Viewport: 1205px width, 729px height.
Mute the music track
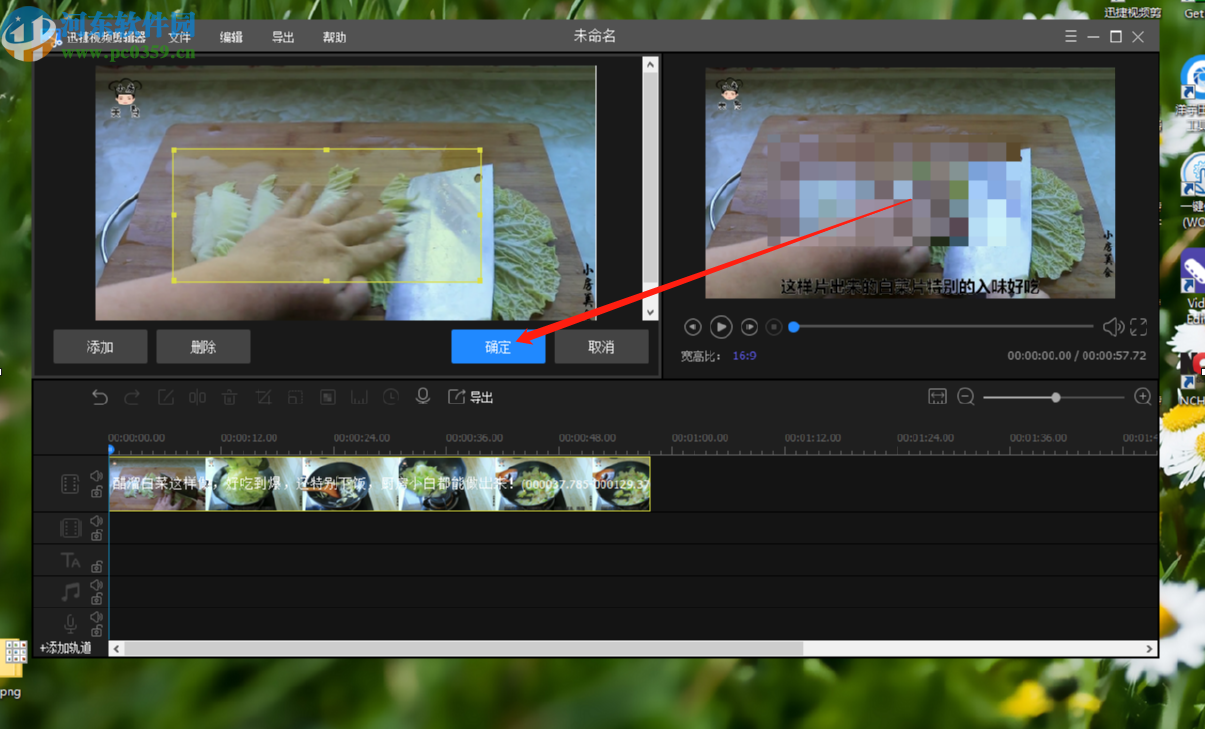point(97,585)
